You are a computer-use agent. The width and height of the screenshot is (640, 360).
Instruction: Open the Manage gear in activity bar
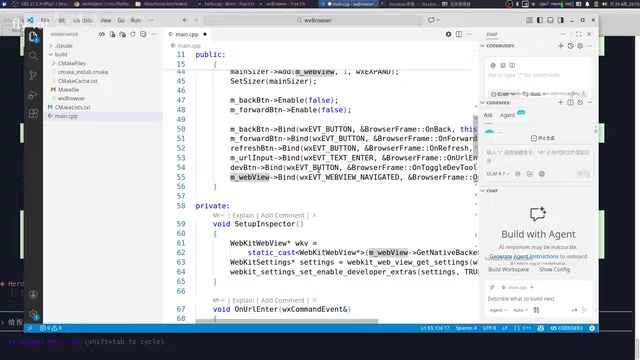pyautogui.click(x=33, y=314)
